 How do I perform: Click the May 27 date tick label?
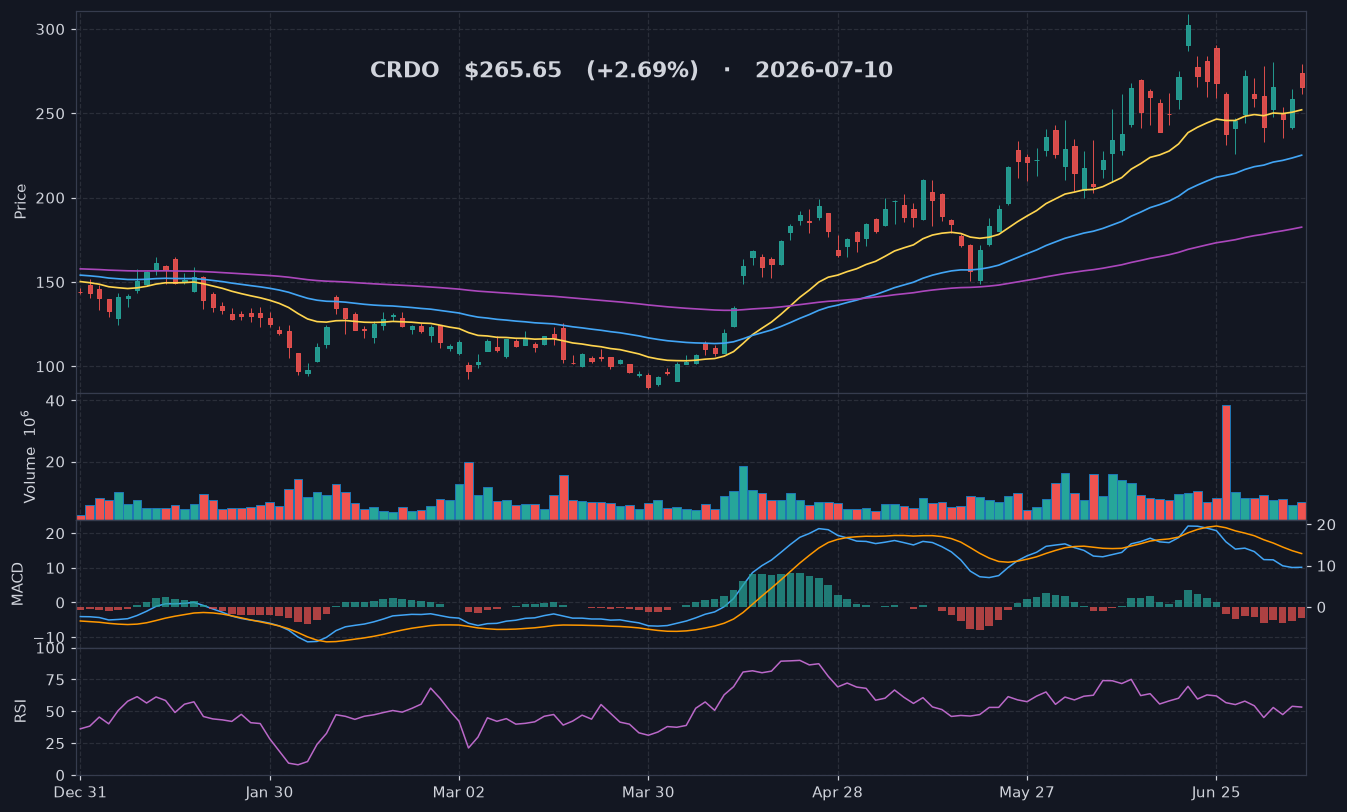pyautogui.click(x=1028, y=792)
